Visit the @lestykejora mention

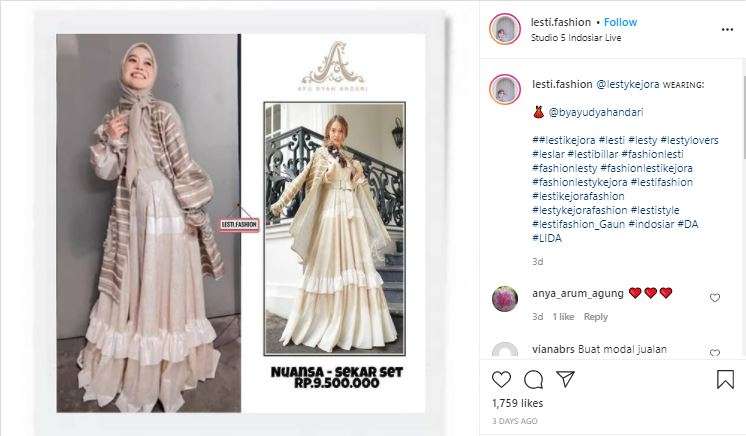pos(628,84)
